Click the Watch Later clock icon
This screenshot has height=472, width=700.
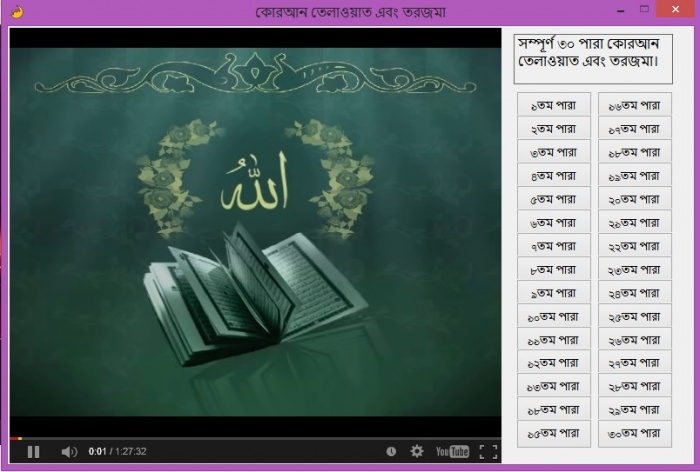[391, 451]
